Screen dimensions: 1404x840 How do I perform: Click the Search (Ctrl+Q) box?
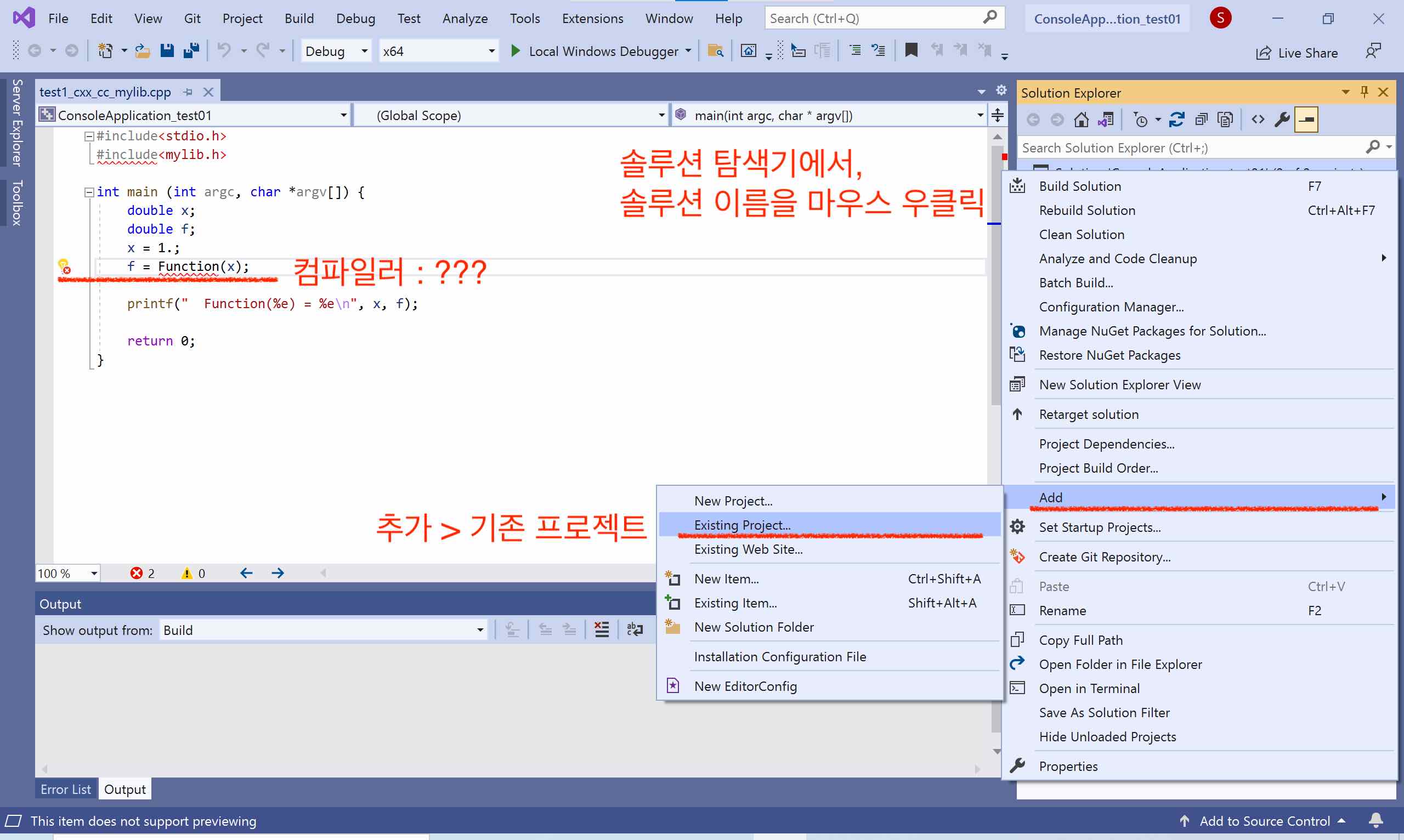pyautogui.click(x=884, y=18)
